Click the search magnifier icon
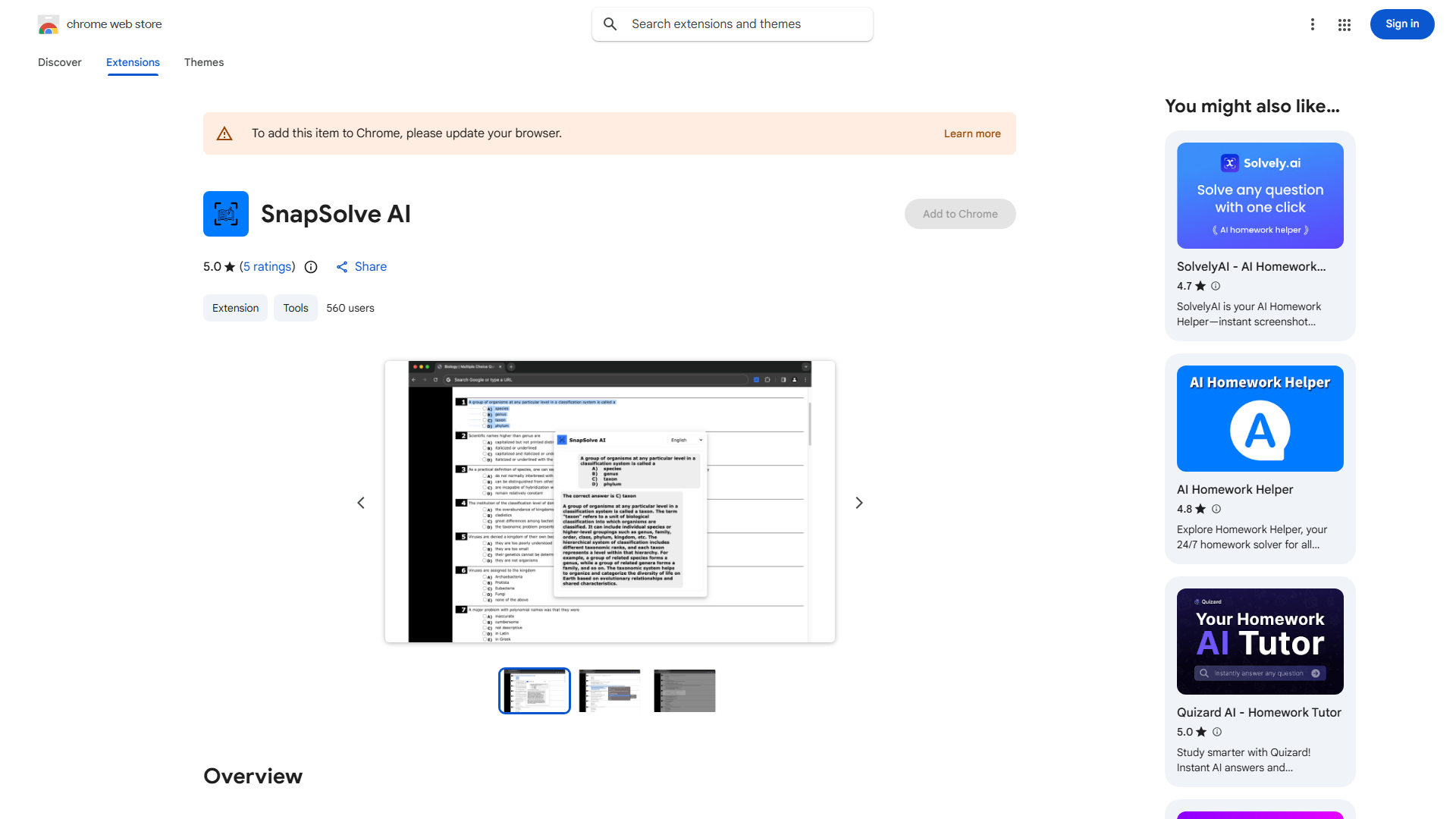The image size is (1456, 819). (610, 24)
